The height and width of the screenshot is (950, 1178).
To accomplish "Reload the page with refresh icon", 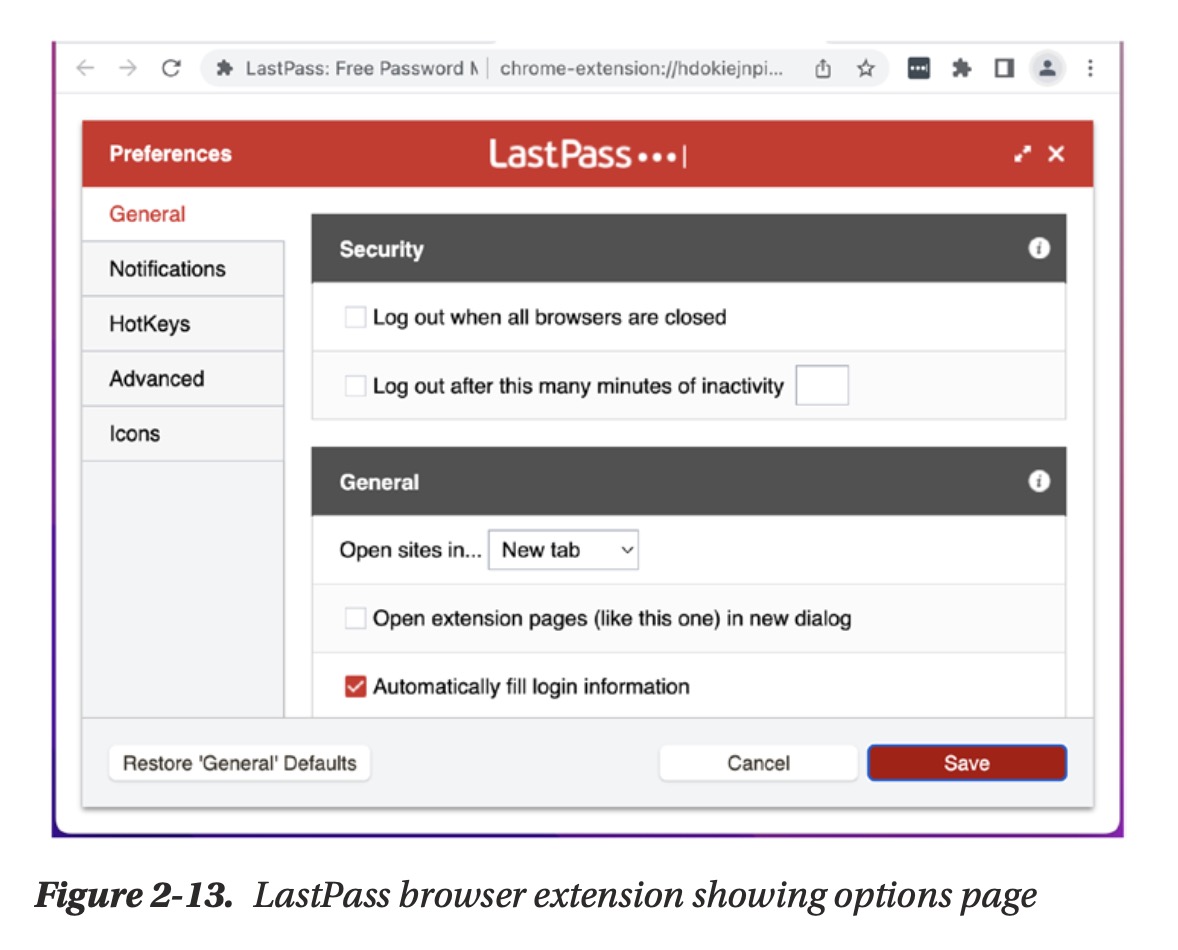I will click(171, 68).
